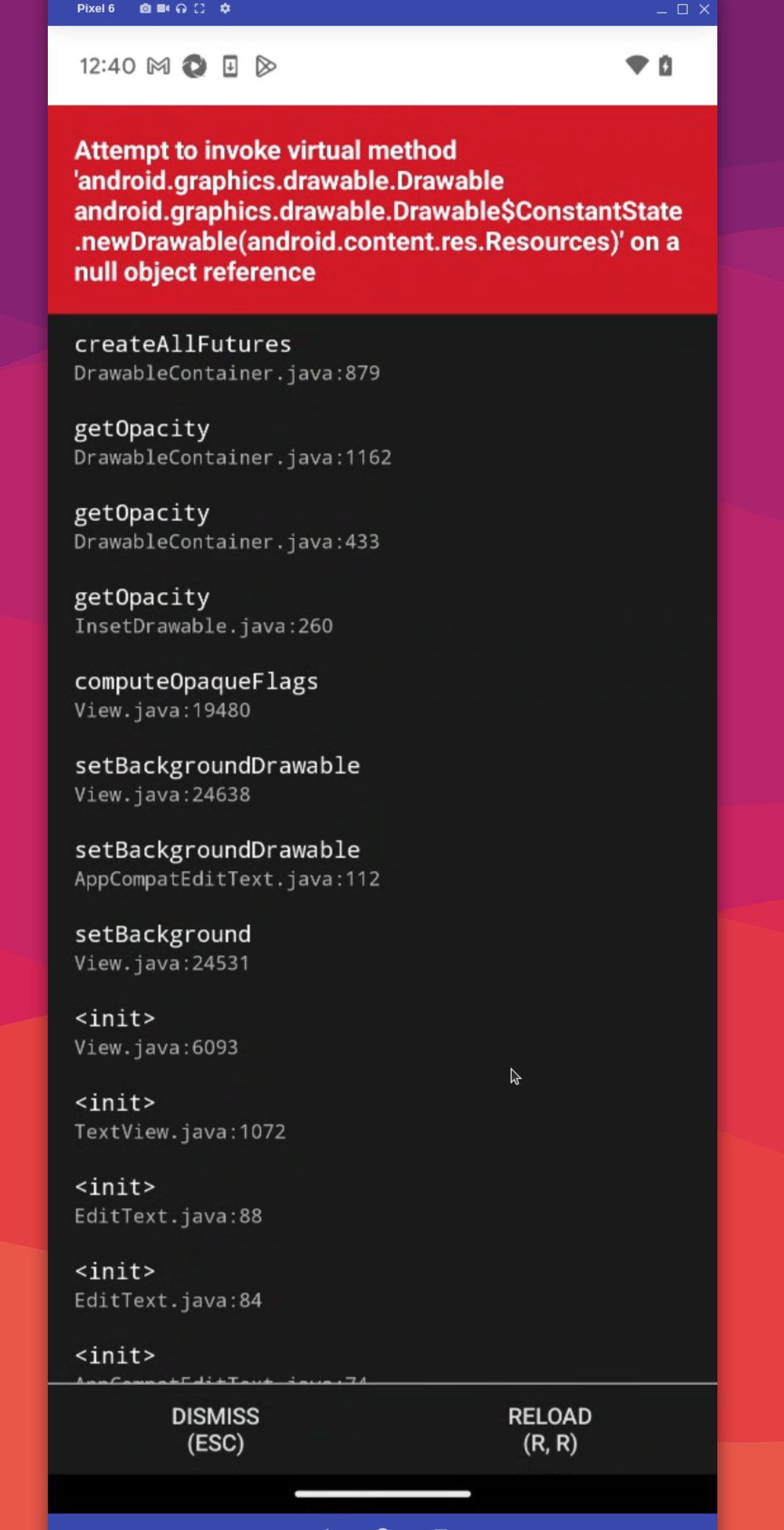Image resolution: width=784 pixels, height=1530 pixels.
Task: Take a screenshot with the camera icon
Action: pos(145,9)
